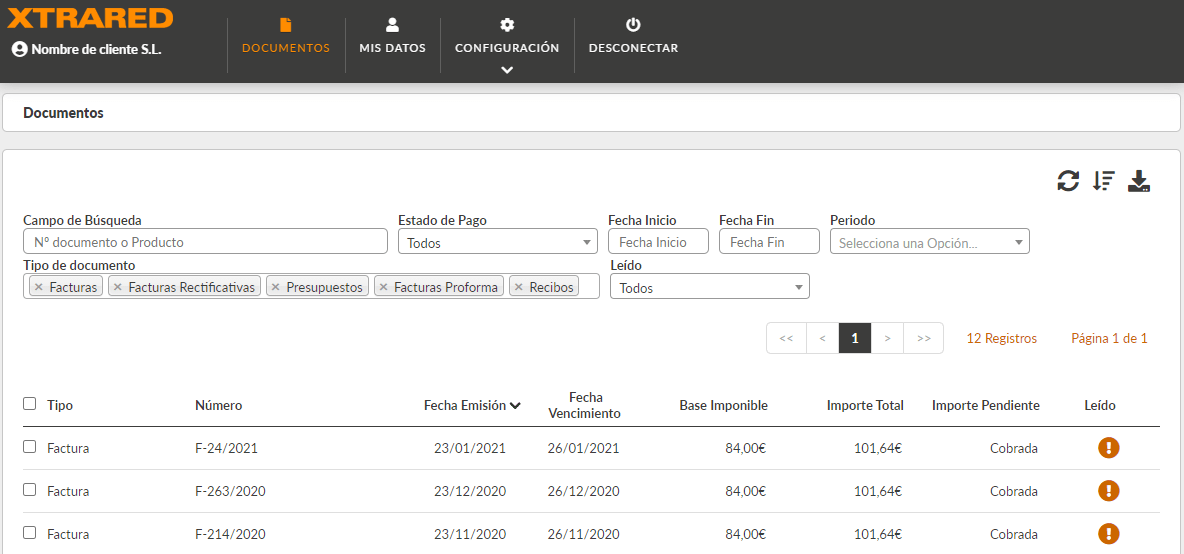
Task: Click the Configuración gear icon
Action: (507, 25)
